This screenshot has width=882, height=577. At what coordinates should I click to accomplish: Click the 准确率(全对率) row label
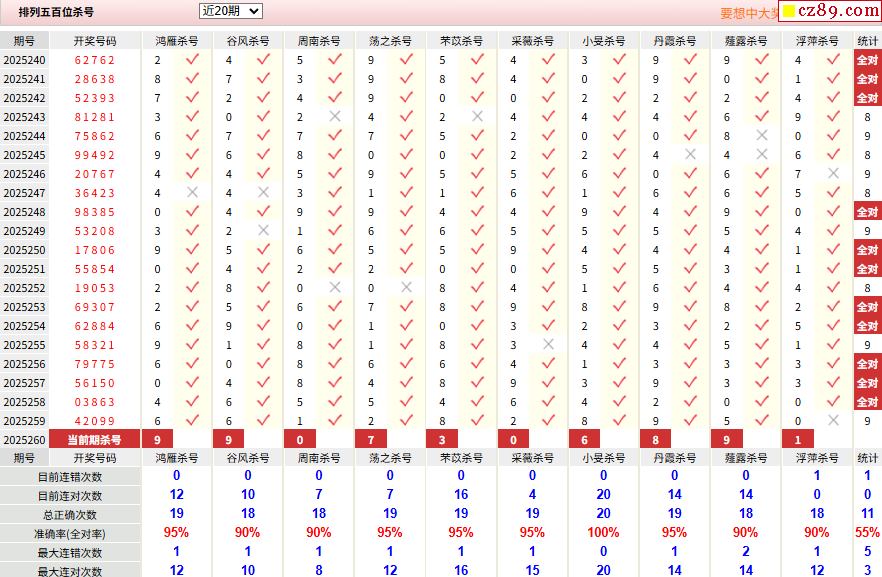(x=70, y=534)
